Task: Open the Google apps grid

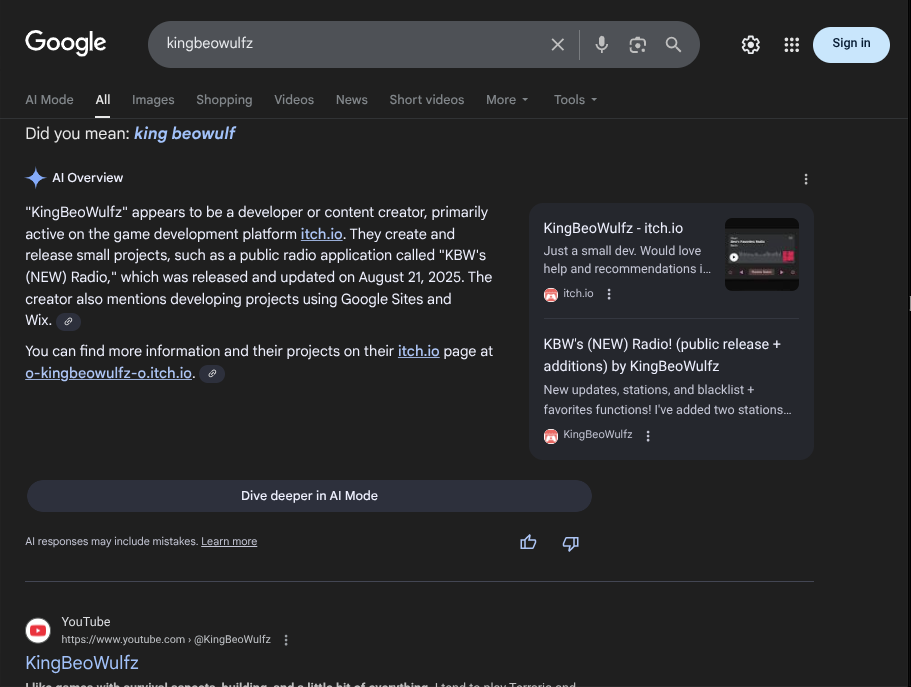Action: click(x=791, y=44)
